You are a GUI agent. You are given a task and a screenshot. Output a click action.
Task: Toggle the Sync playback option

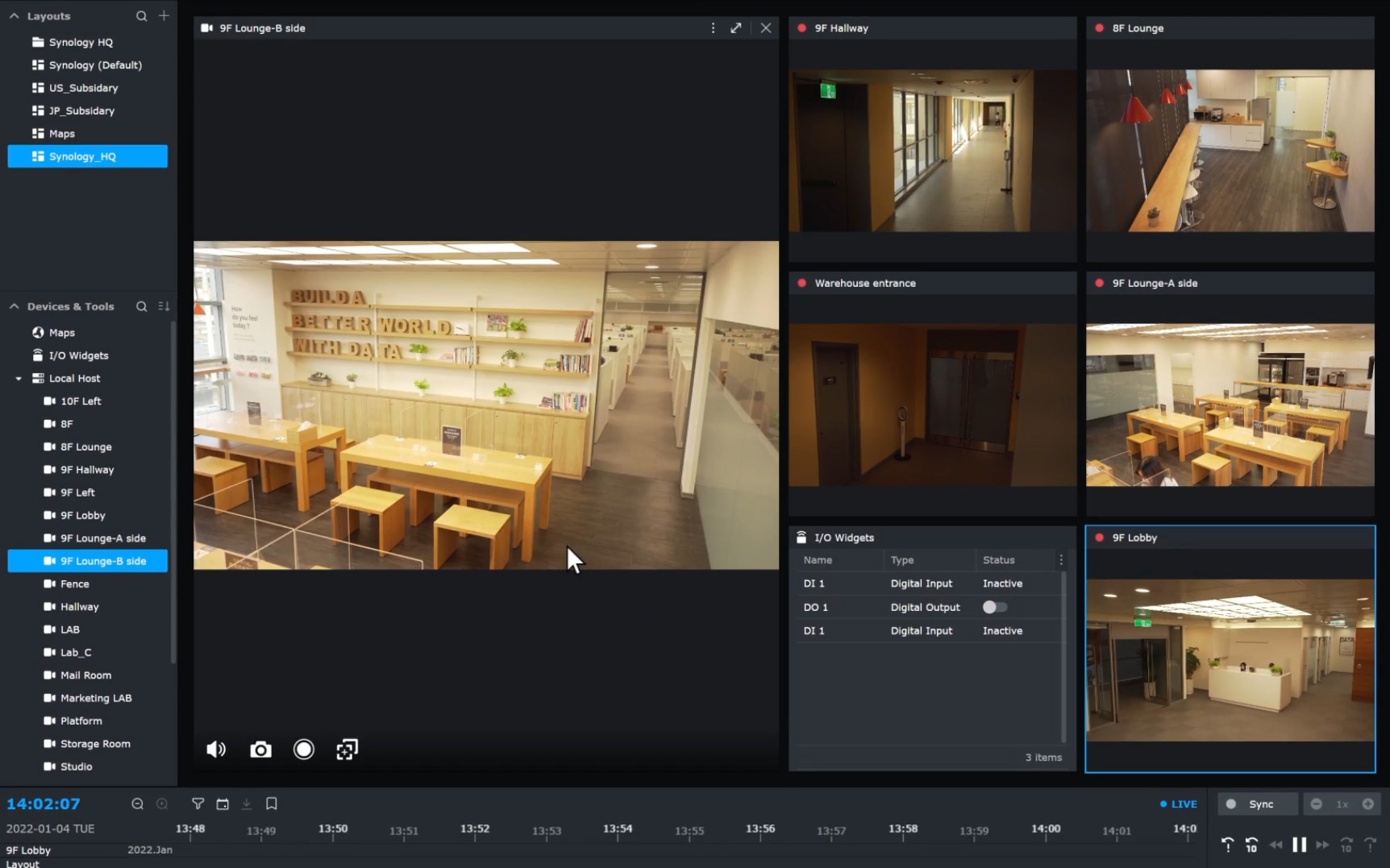tap(1259, 804)
